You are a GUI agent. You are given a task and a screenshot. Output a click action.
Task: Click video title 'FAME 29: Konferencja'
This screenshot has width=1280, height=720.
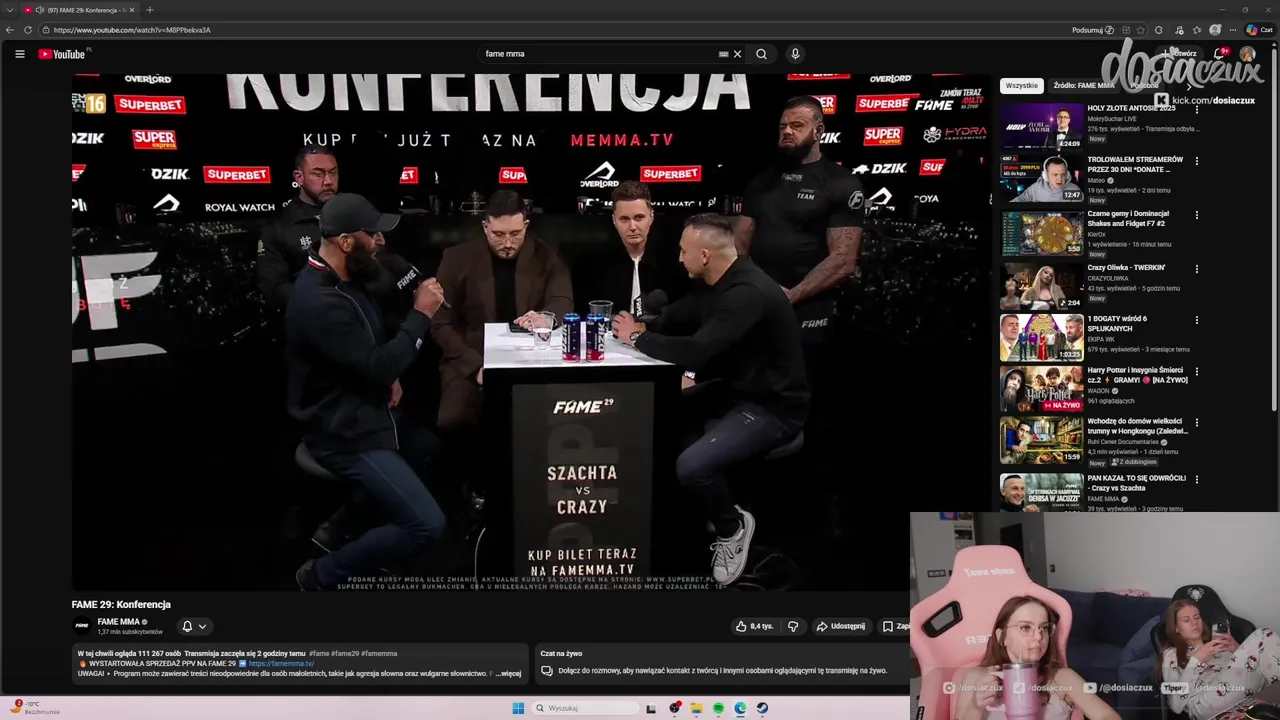click(121, 604)
